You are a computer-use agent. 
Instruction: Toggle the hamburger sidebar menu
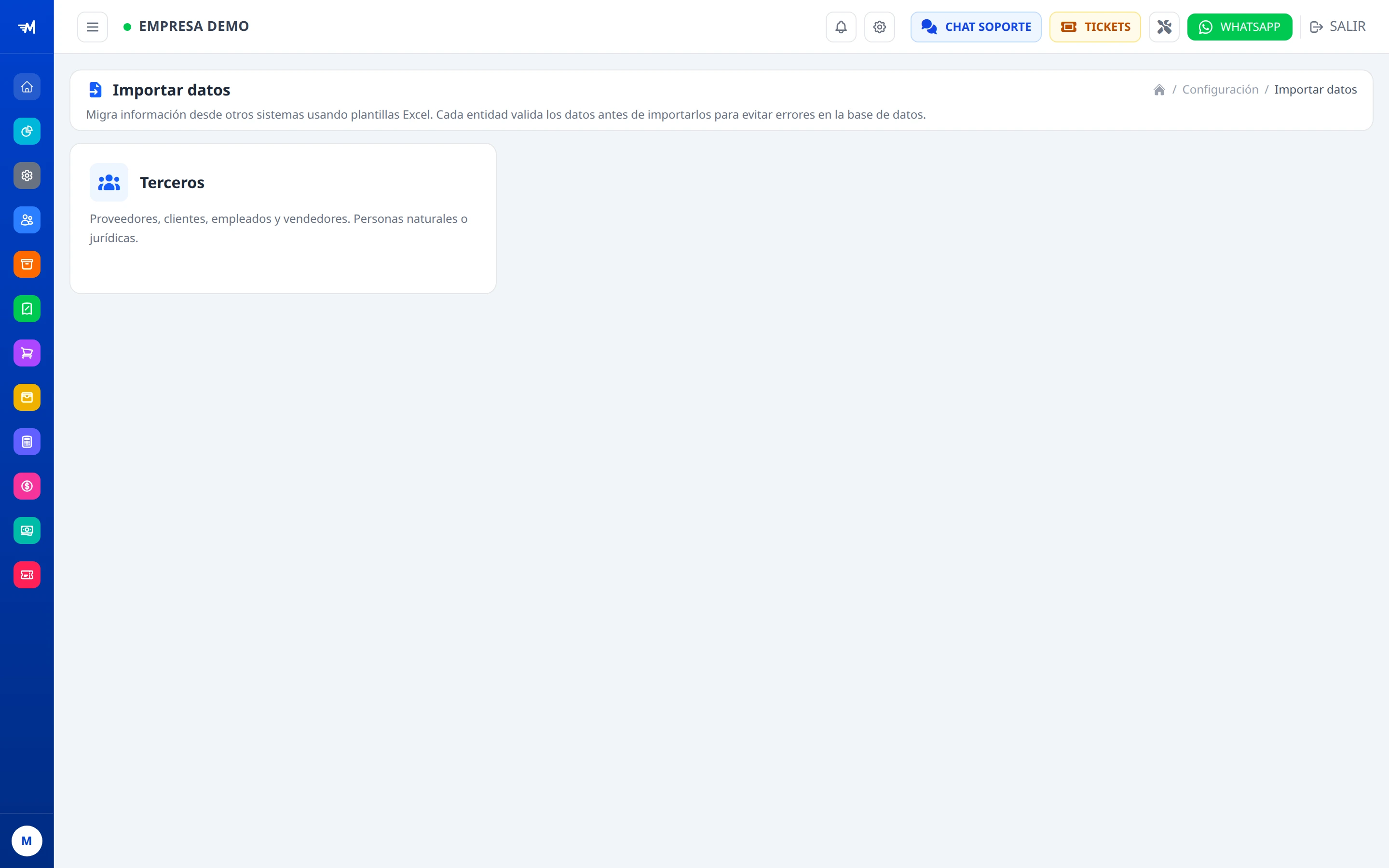coord(93,27)
